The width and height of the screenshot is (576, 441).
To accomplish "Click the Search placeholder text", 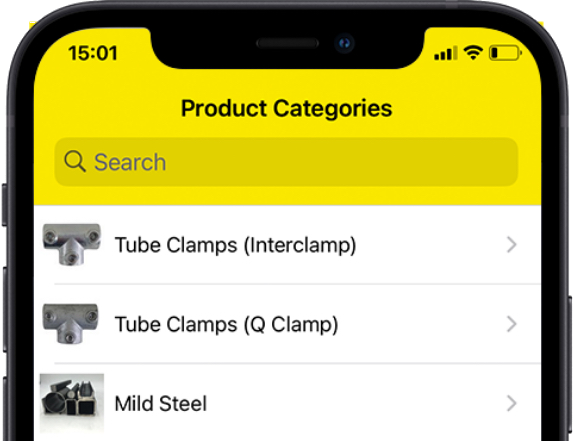I will 130,162.
